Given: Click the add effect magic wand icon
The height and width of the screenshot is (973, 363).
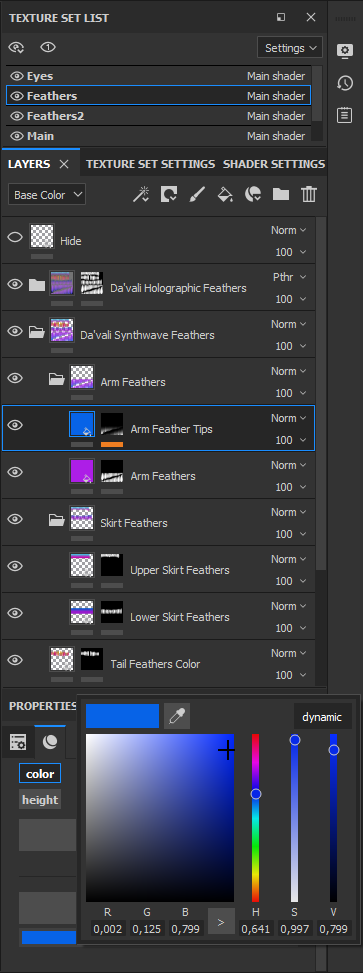Looking at the screenshot, I should [x=141, y=195].
